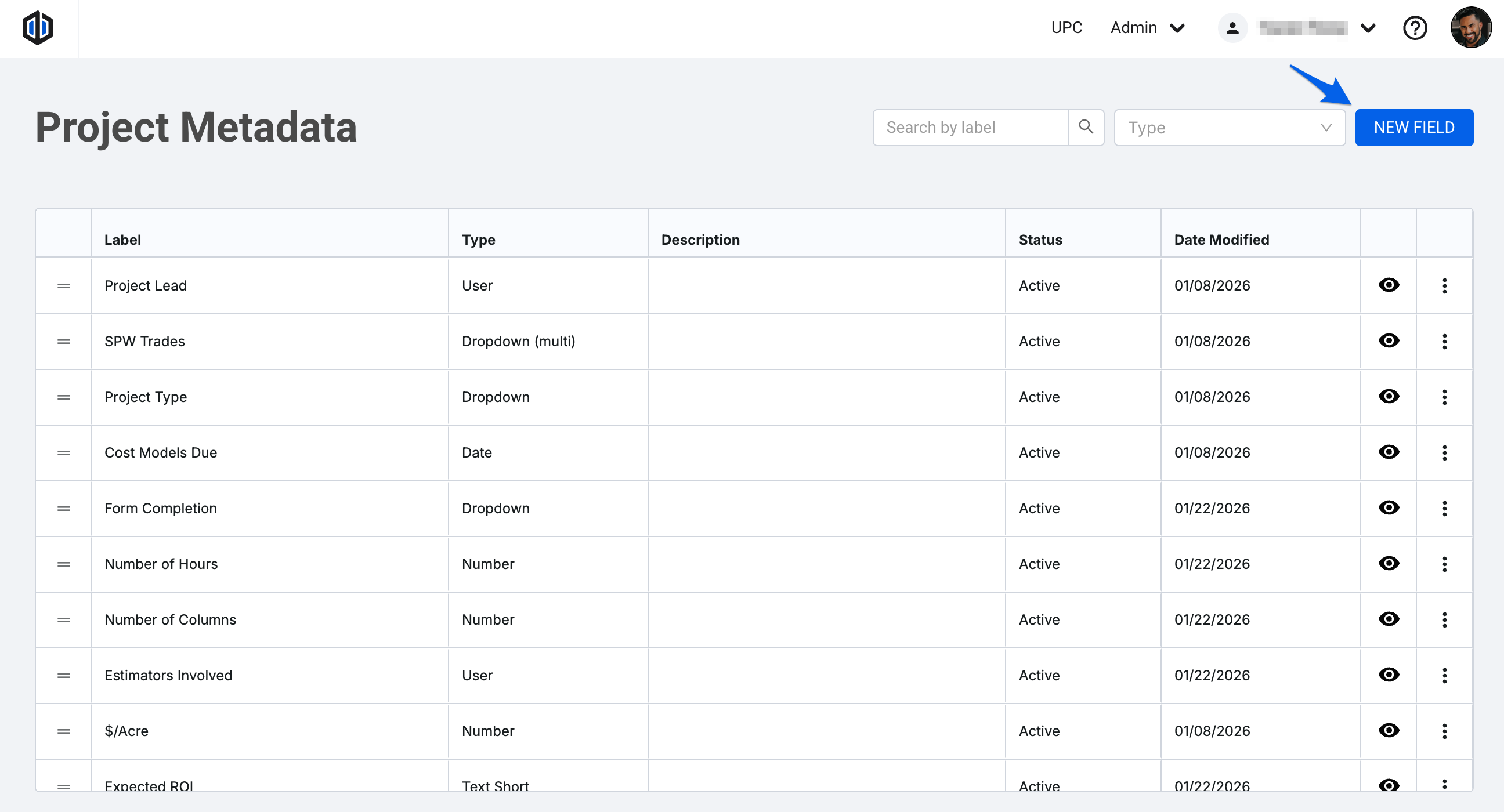Screen dimensions: 1504x812
Task: Focus the Search by label field
Action: point(970,127)
